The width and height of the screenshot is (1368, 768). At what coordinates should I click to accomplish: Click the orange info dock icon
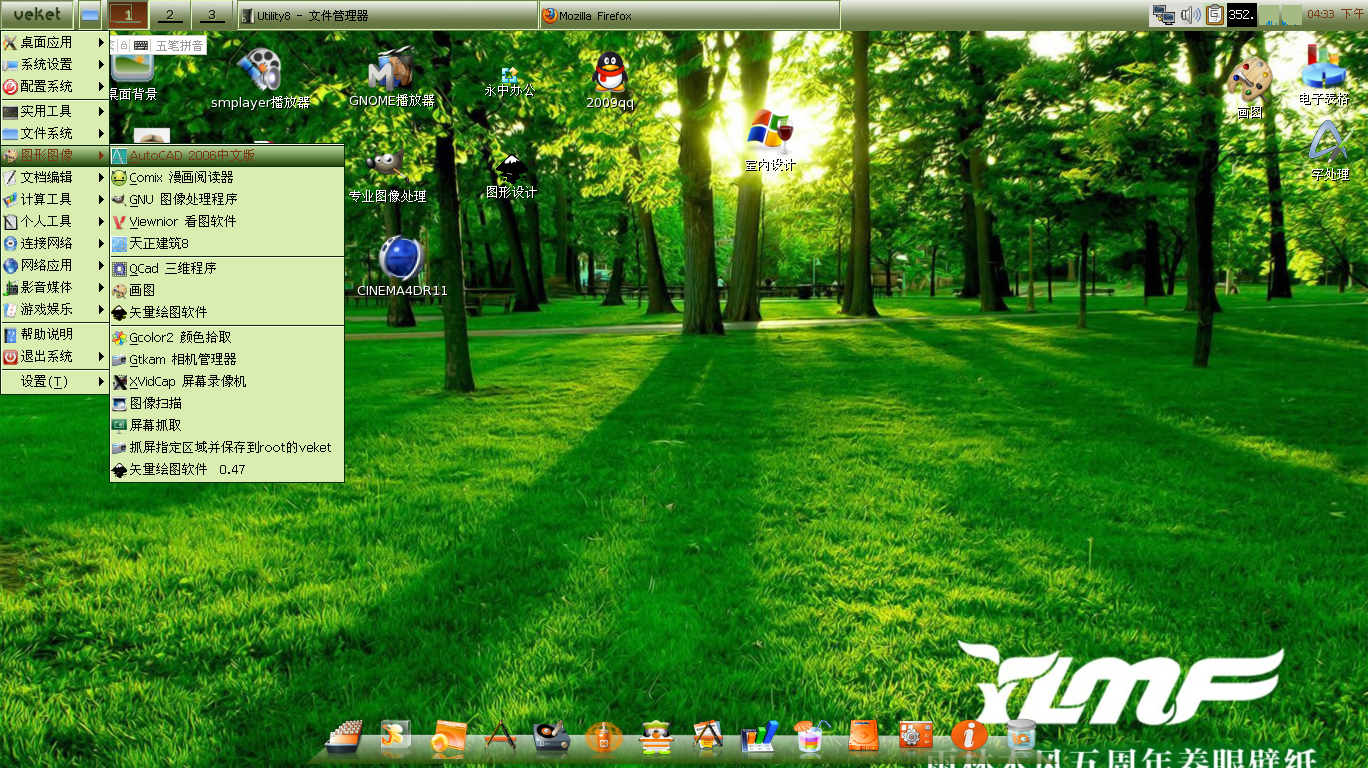tap(969, 736)
